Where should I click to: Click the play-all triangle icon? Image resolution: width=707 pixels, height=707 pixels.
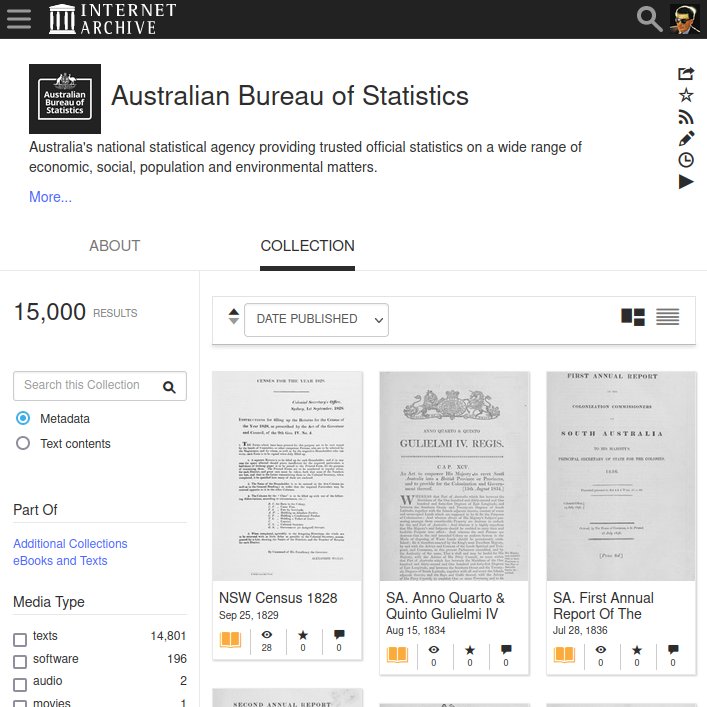point(686,182)
